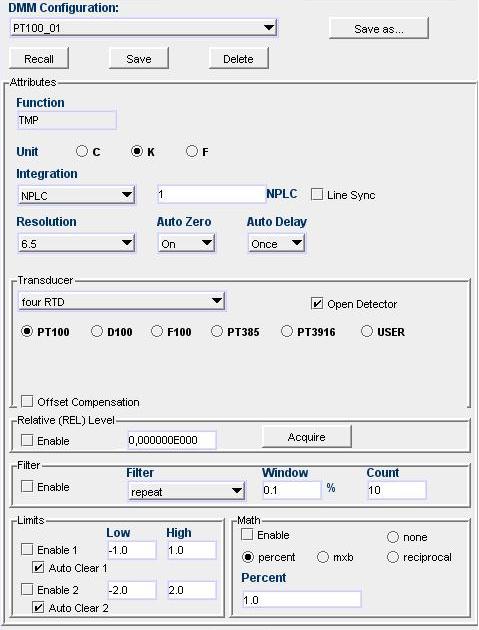Select the reciprocal math option
The image size is (479, 630).
point(393,557)
